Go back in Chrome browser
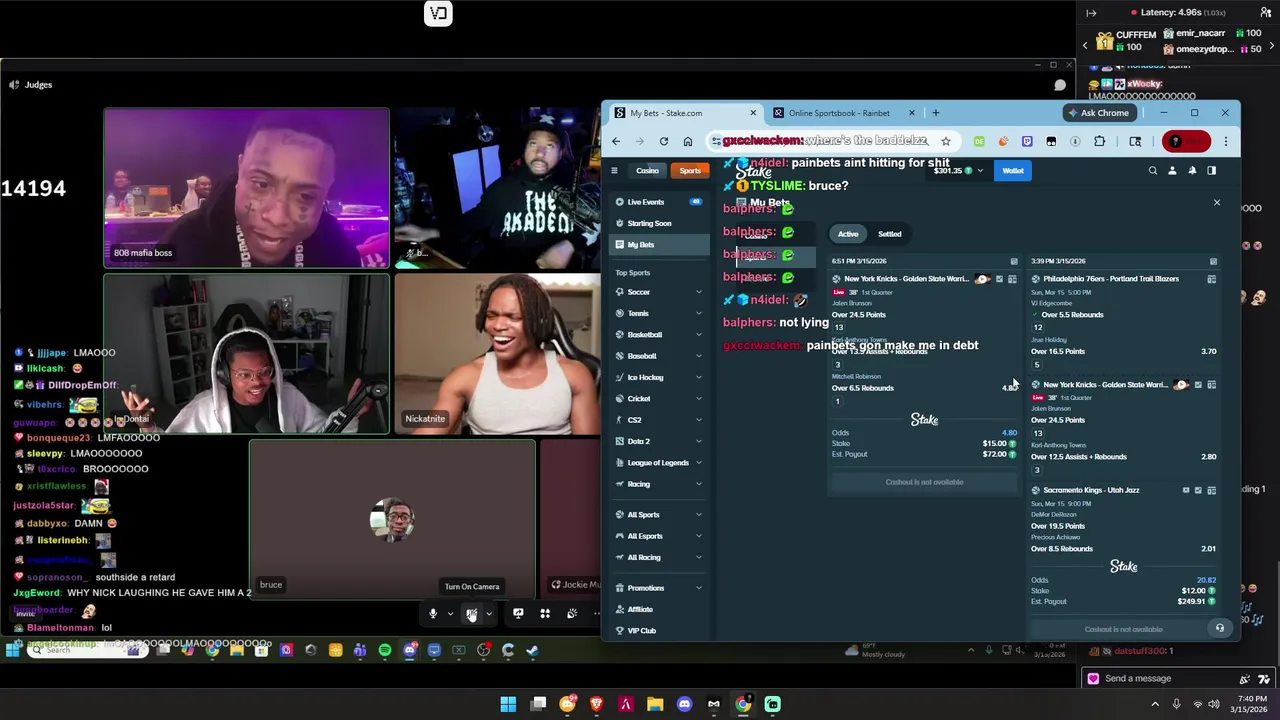The image size is (1280, 720). click(x=616, y=141)
